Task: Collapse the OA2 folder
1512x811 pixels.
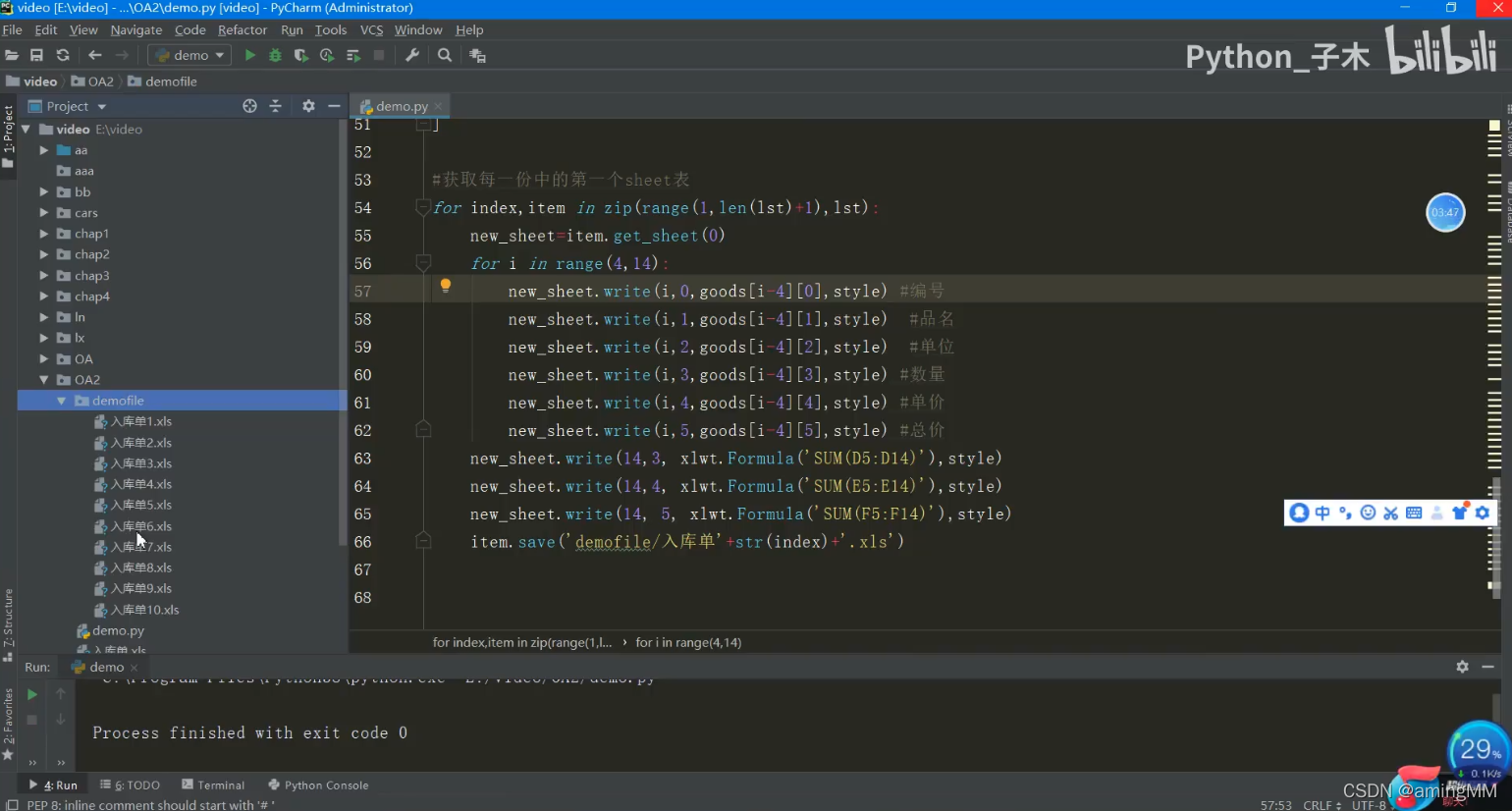Action: (x=44, y=380)
